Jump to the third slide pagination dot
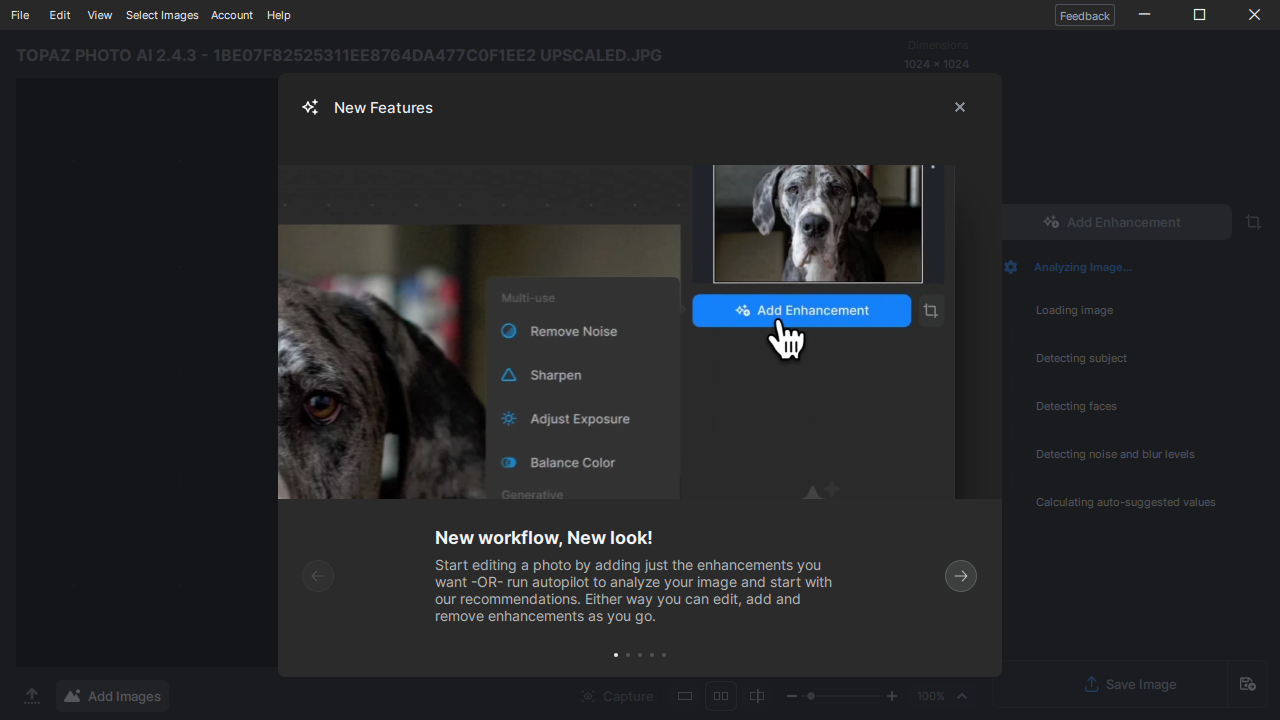Image resolution: width=1280 pixels, height=720 pixels. [x=640, y=655]
